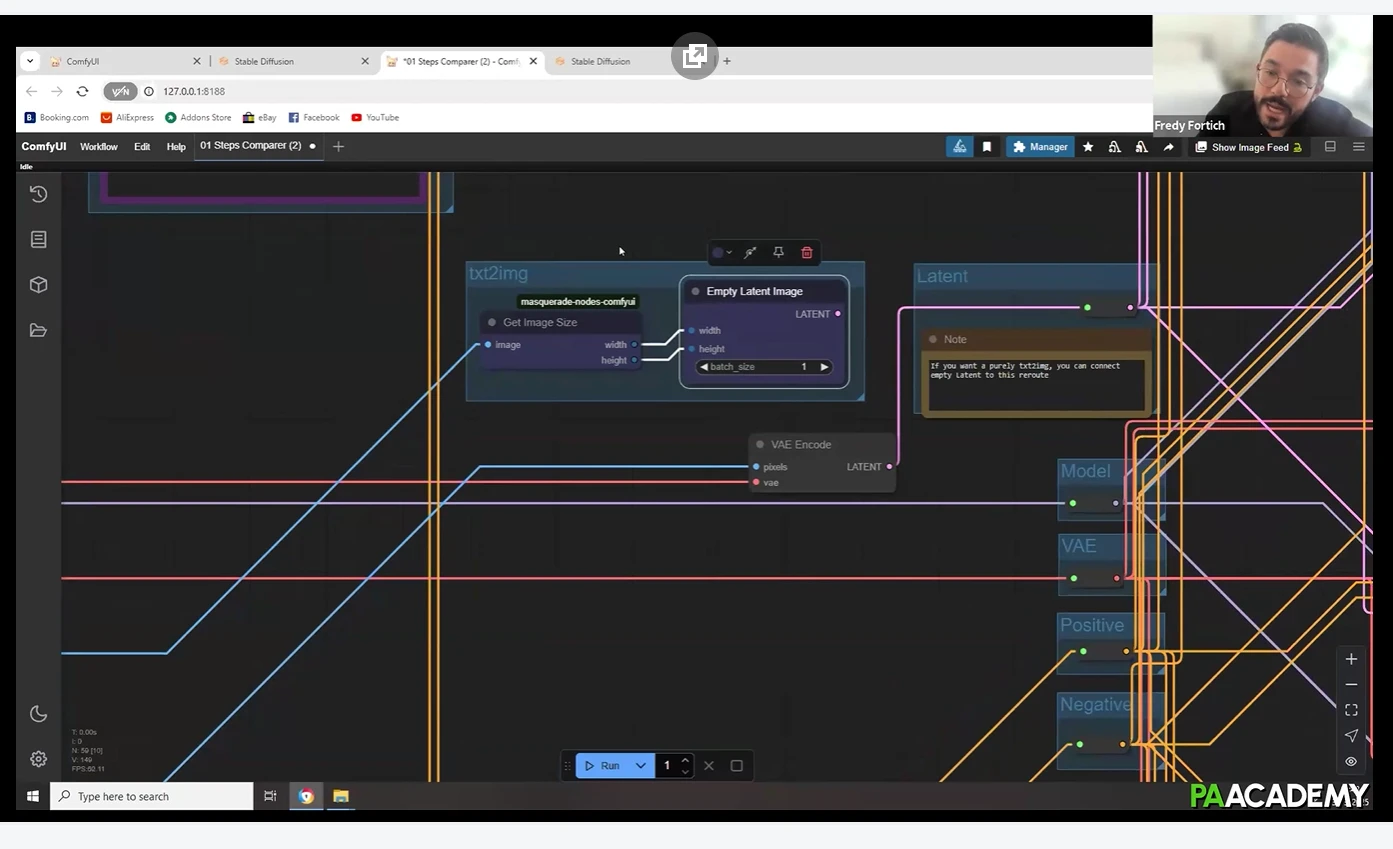Collapse the Empty Latent Image node
Screen dimensions: 1393x849
696,292
